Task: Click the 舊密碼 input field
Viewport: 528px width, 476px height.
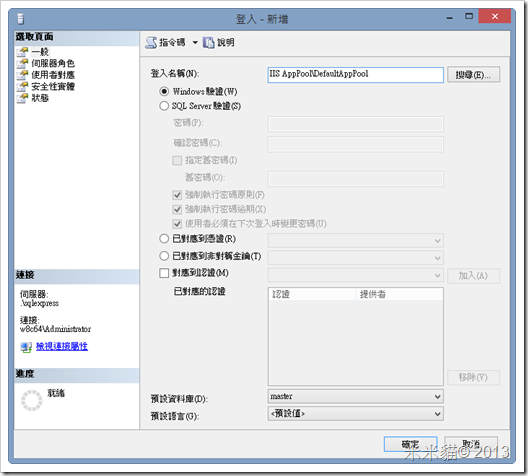Action: [356, 179]
